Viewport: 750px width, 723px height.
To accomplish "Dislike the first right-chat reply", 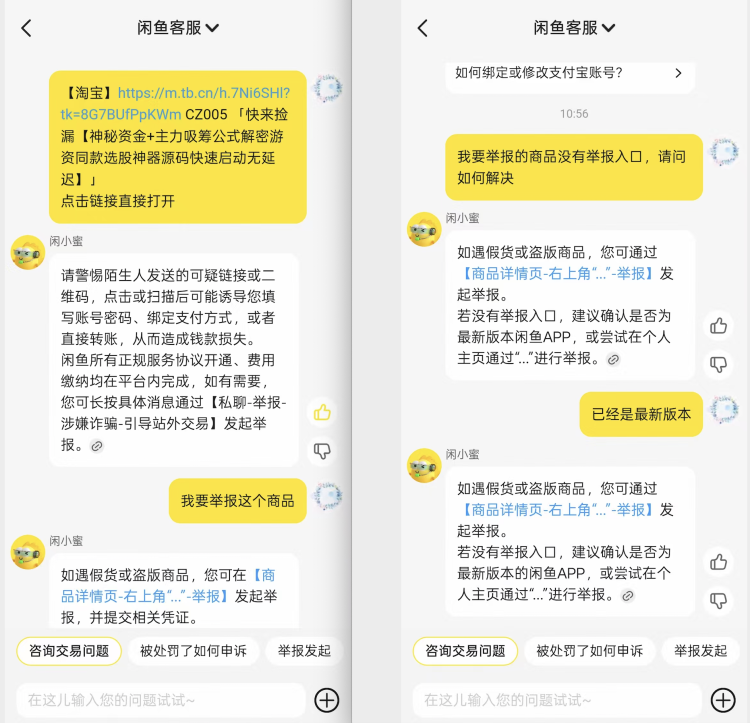I will point(718,364).
